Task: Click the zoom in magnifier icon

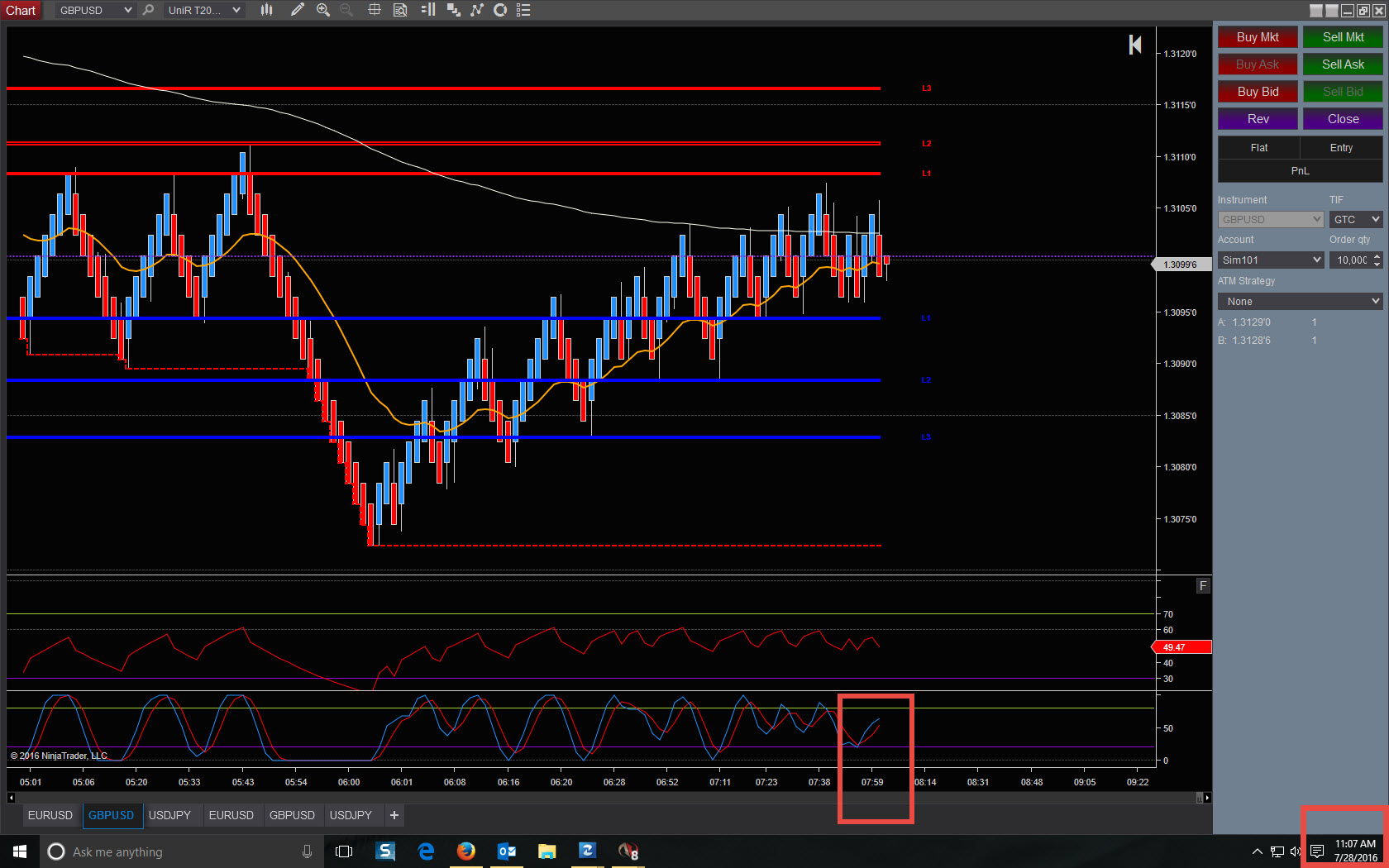Action: (x=323, y=10)
